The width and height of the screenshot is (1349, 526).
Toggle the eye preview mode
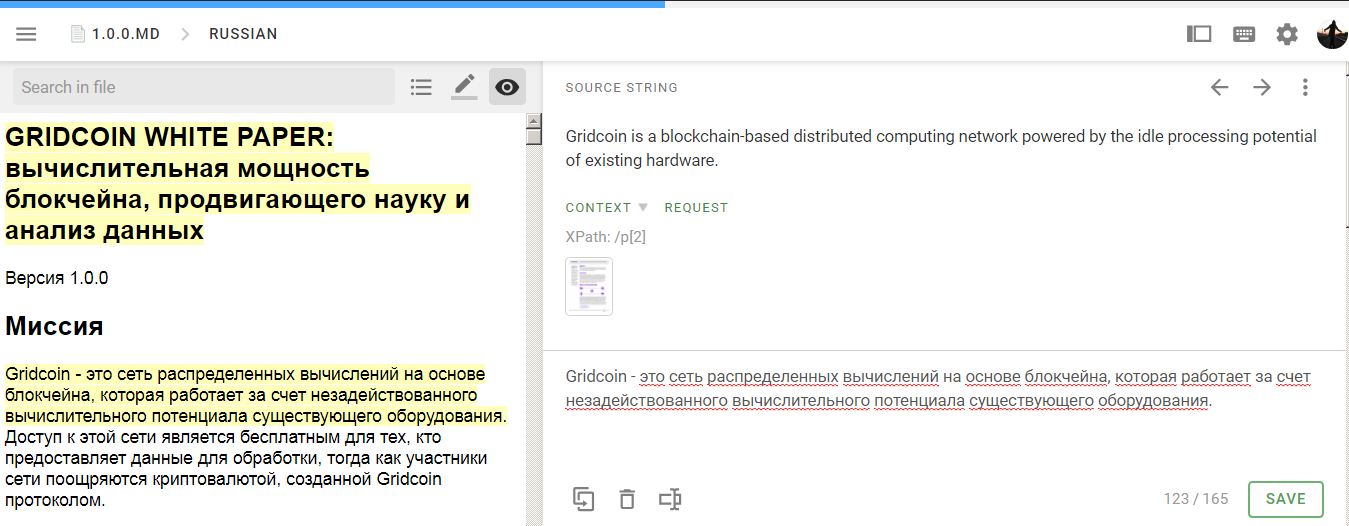tap(507, 87)
